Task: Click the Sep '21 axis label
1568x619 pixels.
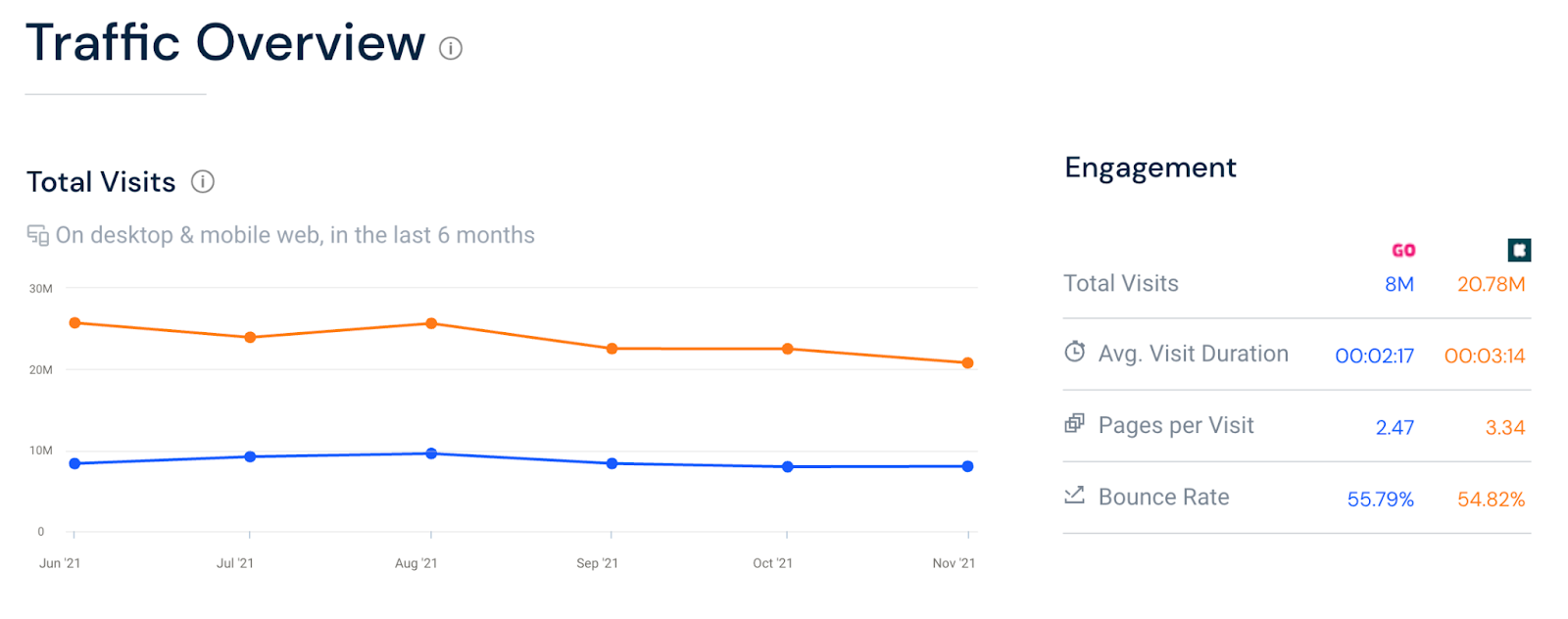Action: point(597,563)
